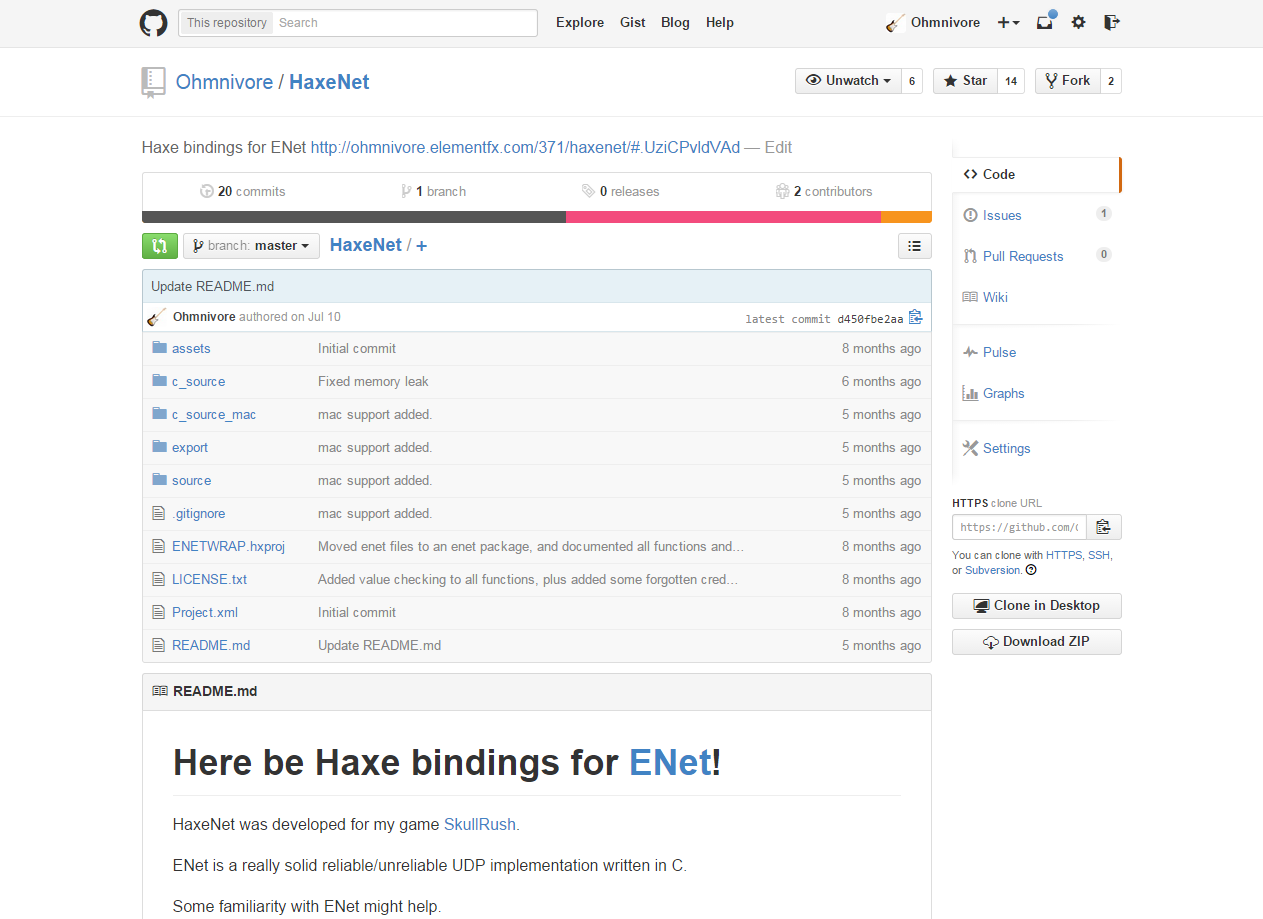Click the c_source folder icon
The width and height of the screenshot is (1263, 919).
click(x=159, y=381)
